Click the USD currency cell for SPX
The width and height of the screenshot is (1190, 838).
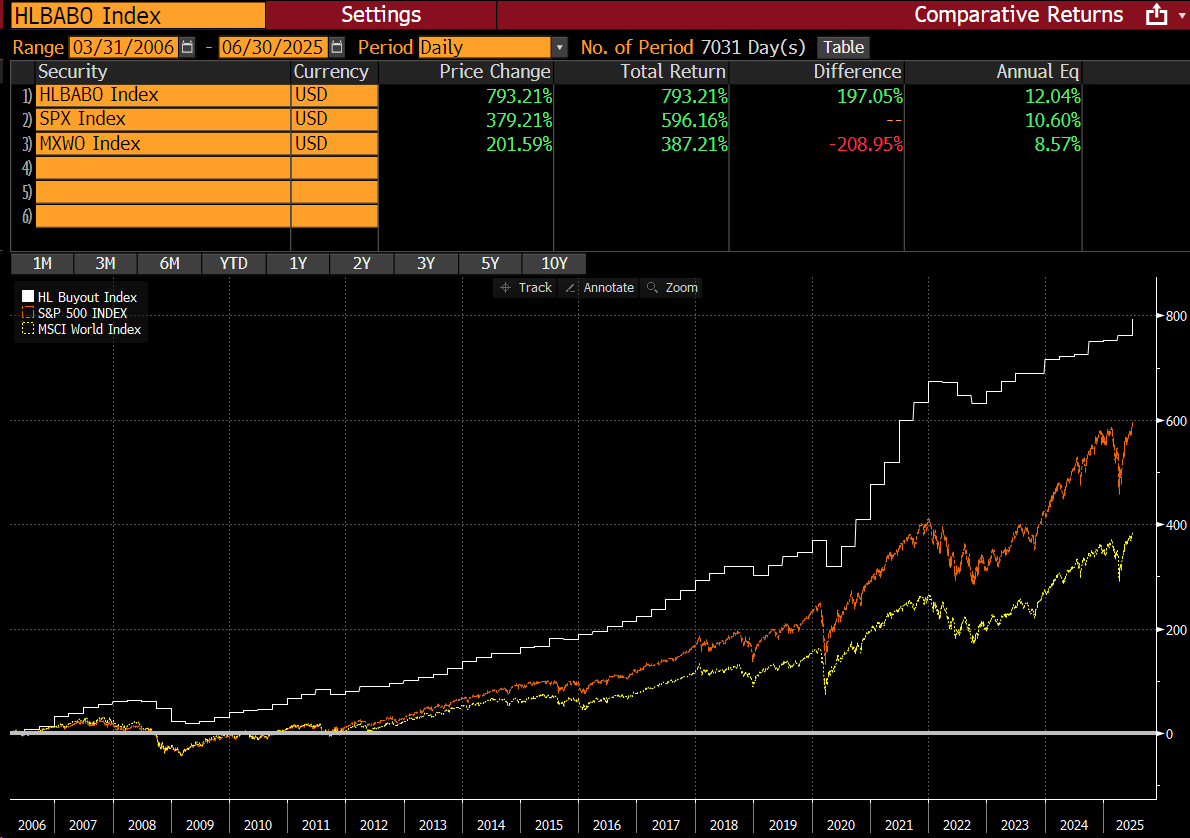click(x=334, y=120)
